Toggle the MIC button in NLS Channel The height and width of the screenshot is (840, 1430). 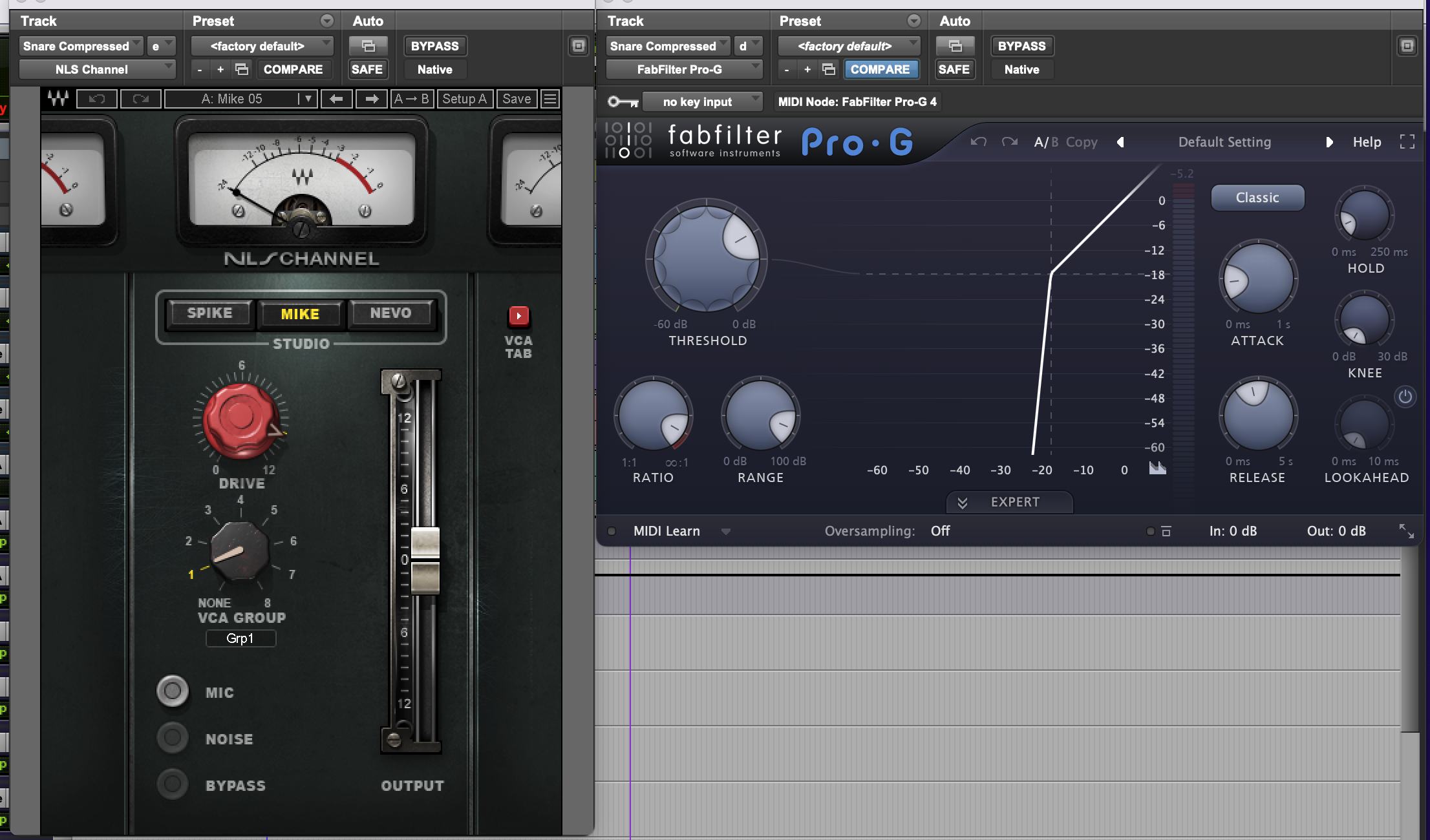(x=173, y=691)
